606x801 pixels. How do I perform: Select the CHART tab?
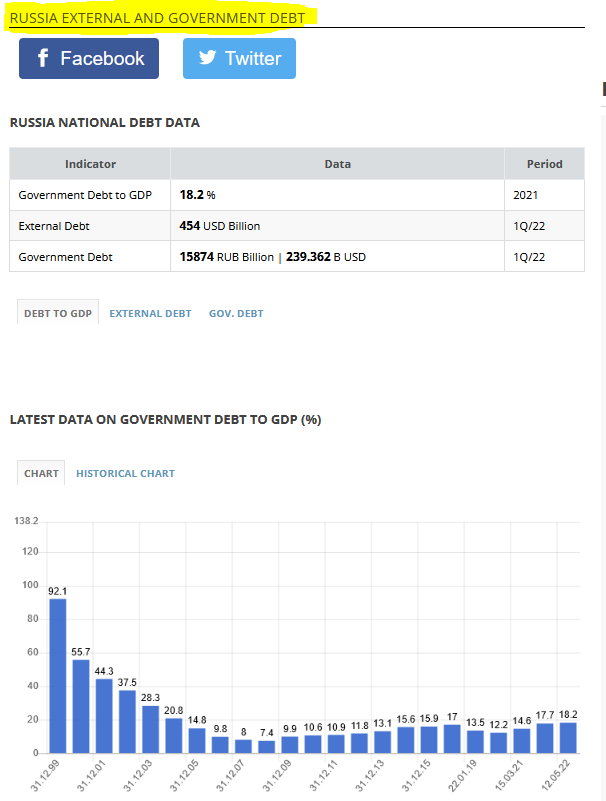[41, 473]
